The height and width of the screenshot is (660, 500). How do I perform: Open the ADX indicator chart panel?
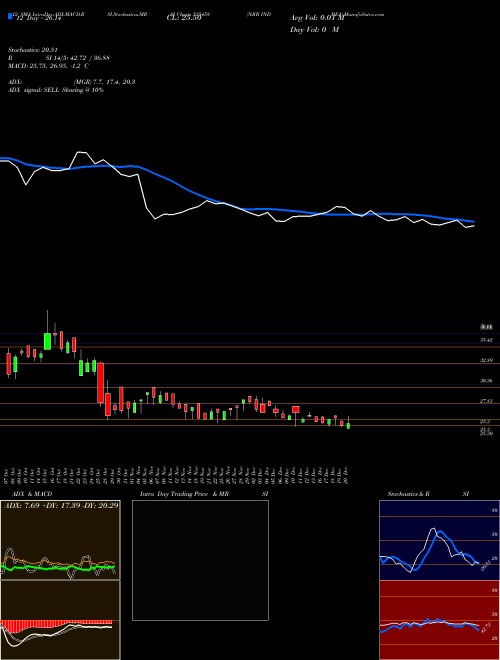(x=60, y=540)
